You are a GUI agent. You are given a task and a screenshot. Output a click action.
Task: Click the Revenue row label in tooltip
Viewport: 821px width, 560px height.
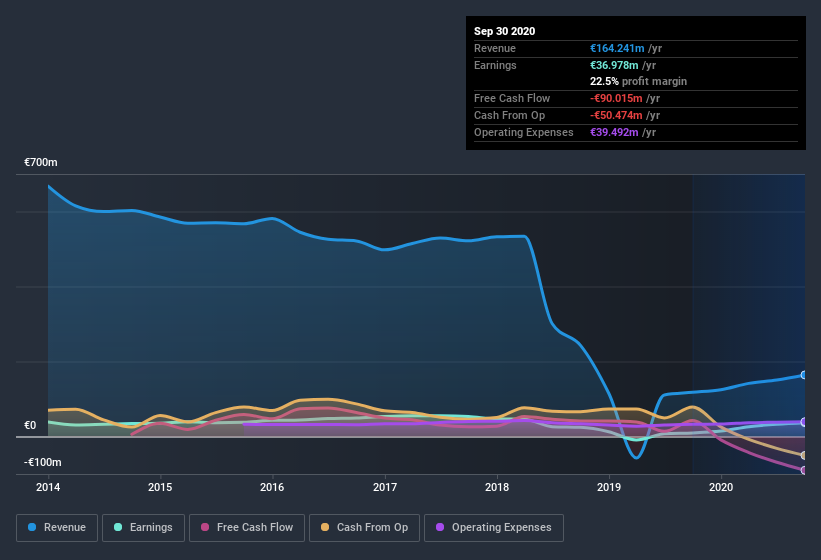point(495,48)
